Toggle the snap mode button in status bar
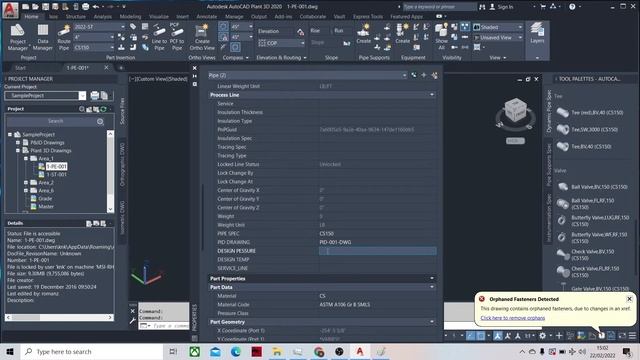Image resolution: width=640 pixels, height=360 pixels. [481, 336]
